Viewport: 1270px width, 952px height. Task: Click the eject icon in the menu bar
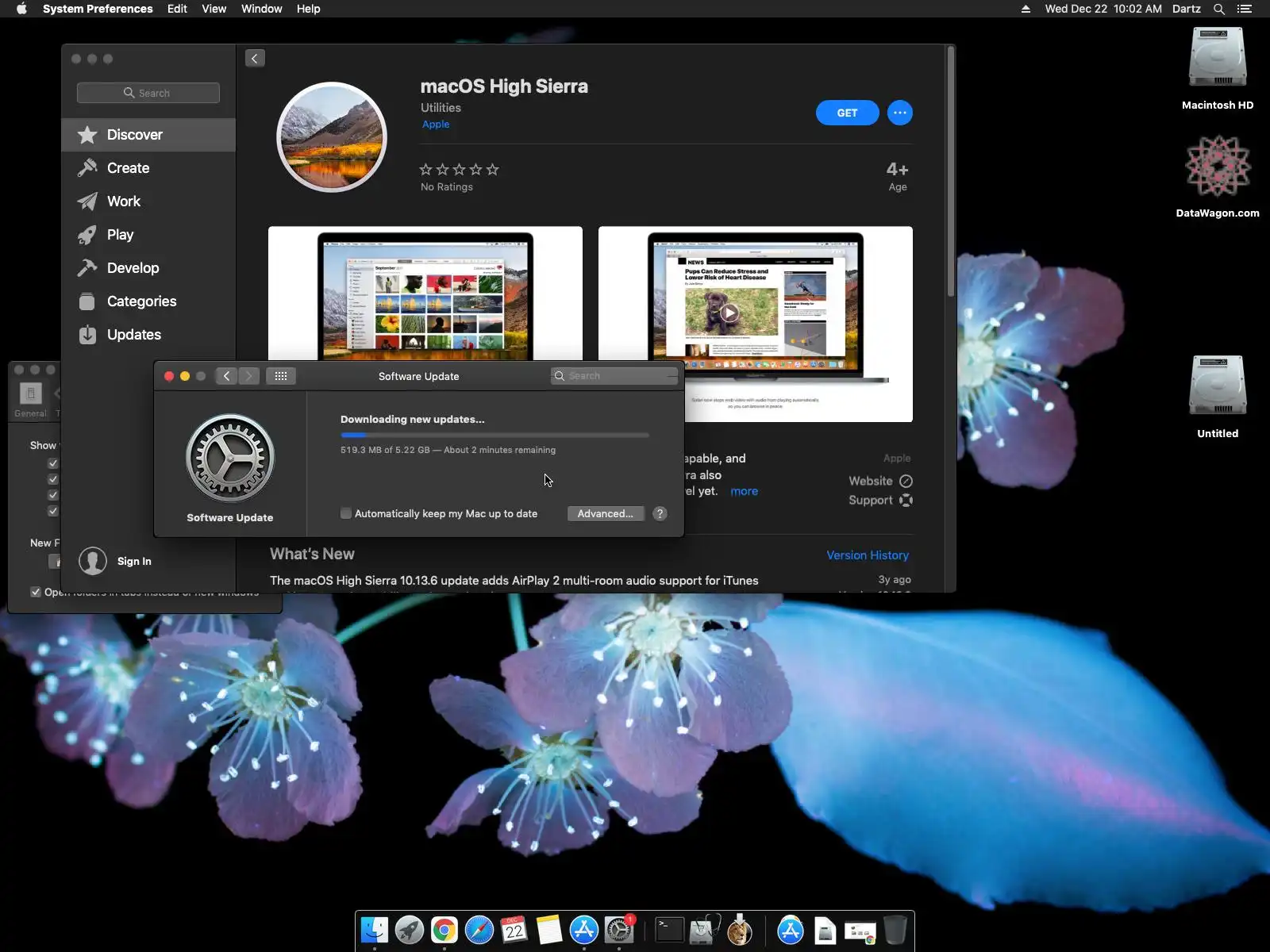tap(1026, 9)
